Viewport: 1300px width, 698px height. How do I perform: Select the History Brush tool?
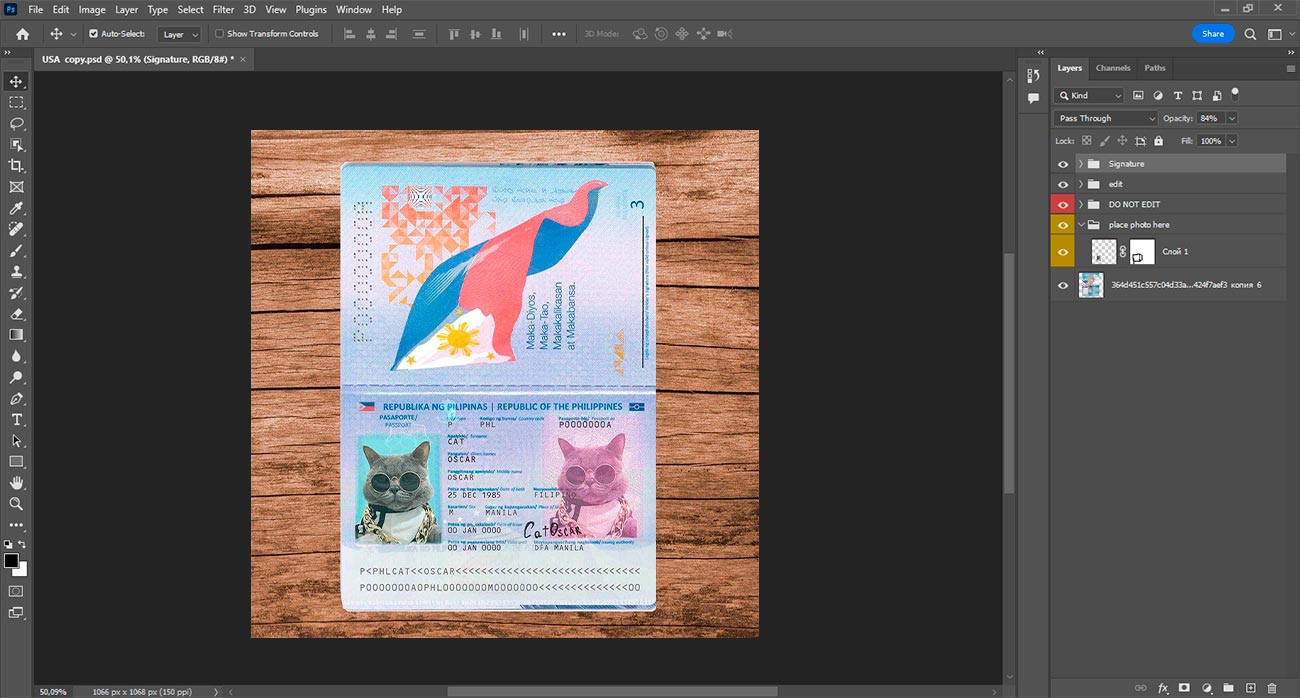tap(16, 293)
